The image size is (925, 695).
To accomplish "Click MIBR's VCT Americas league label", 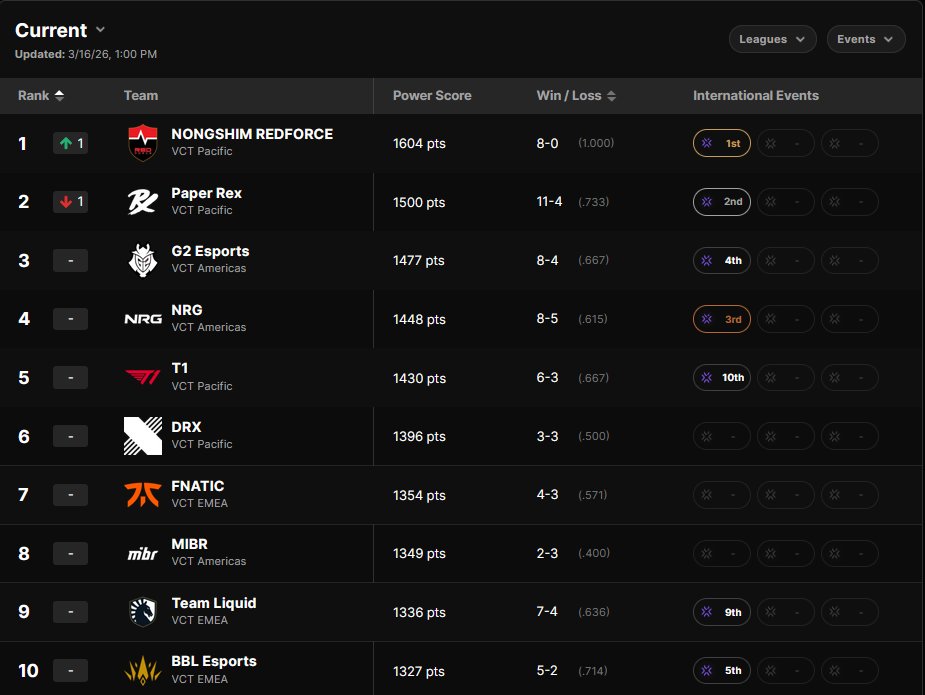I will click(209, 562).
